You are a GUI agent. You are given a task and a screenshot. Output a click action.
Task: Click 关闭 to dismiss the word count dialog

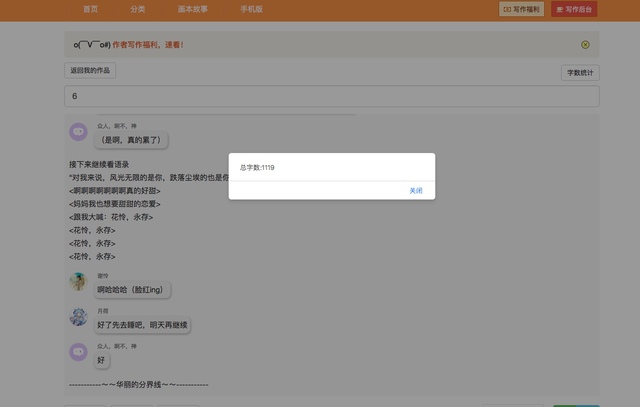[416, 190]
